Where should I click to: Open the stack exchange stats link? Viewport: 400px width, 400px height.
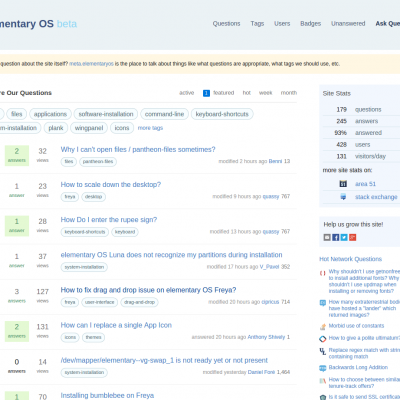tap(376, 197)
